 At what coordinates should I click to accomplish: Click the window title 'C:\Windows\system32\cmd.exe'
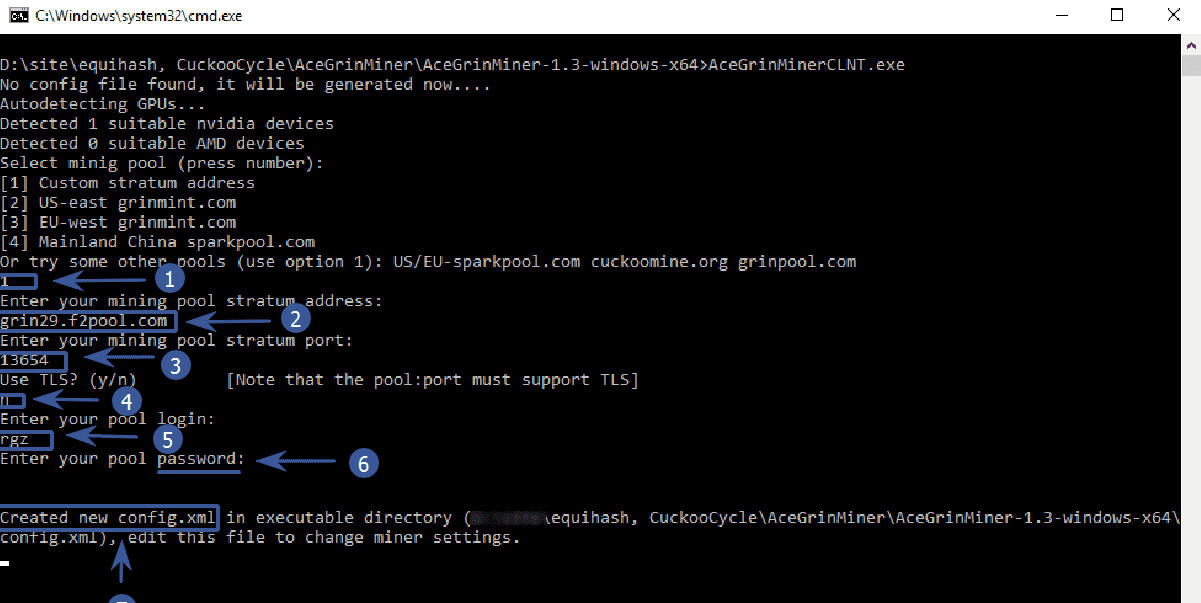(x=138, y=16)
